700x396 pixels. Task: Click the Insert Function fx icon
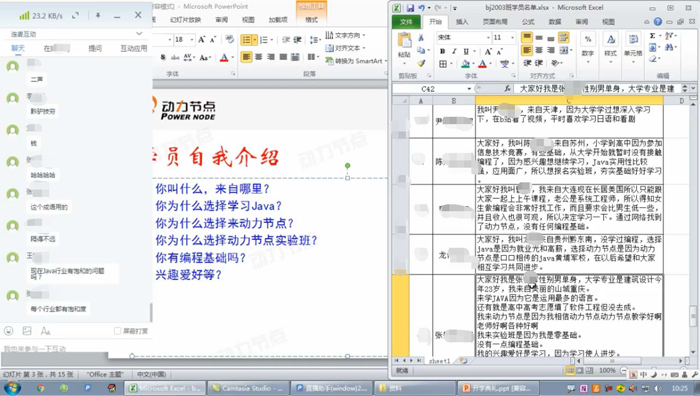coord(507,89)
